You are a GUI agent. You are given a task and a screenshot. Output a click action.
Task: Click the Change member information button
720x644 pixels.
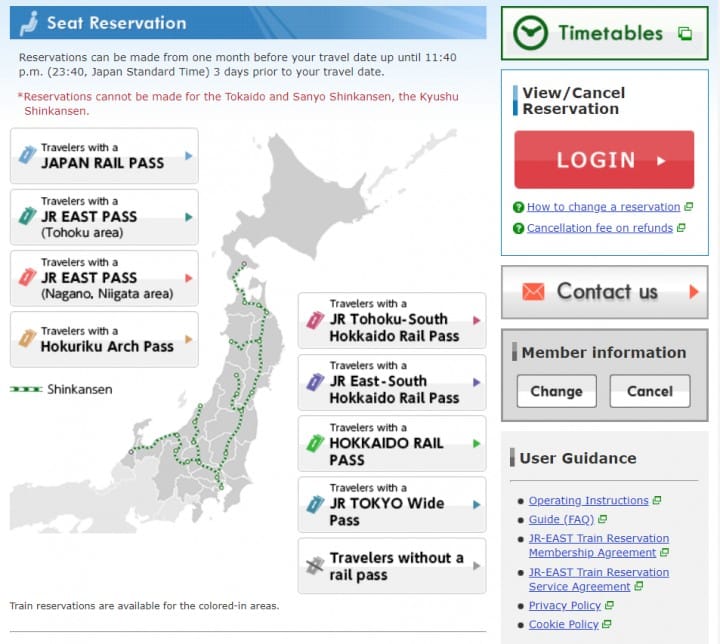(557, 391)
